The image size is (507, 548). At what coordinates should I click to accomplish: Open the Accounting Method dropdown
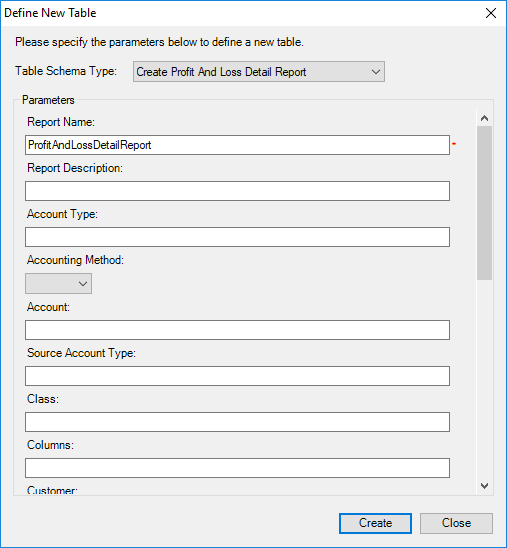pyautogui.click(x=58, y=283)
